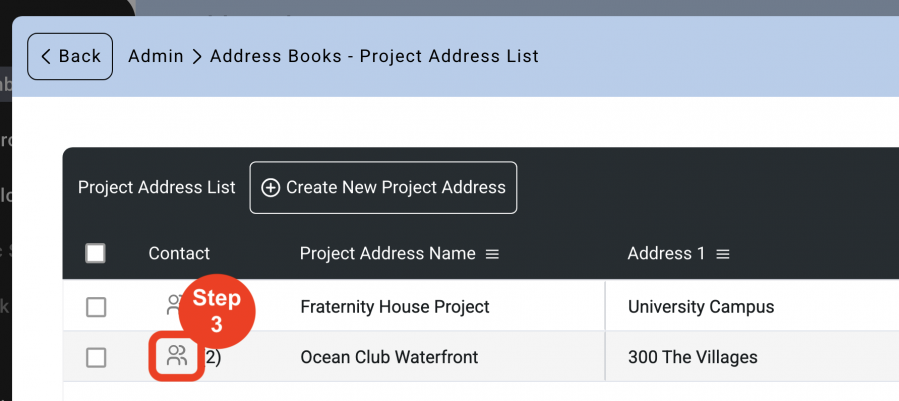899x401 pixels.
Task: Click the Back button
Action: pyautogui.click(x=70, y=56)
